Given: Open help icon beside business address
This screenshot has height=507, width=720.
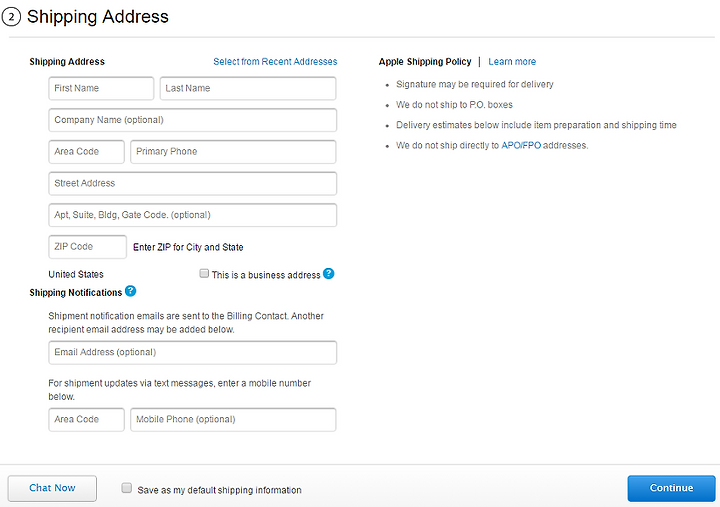Looking at the screenshot, I should (x=328, y=274).
